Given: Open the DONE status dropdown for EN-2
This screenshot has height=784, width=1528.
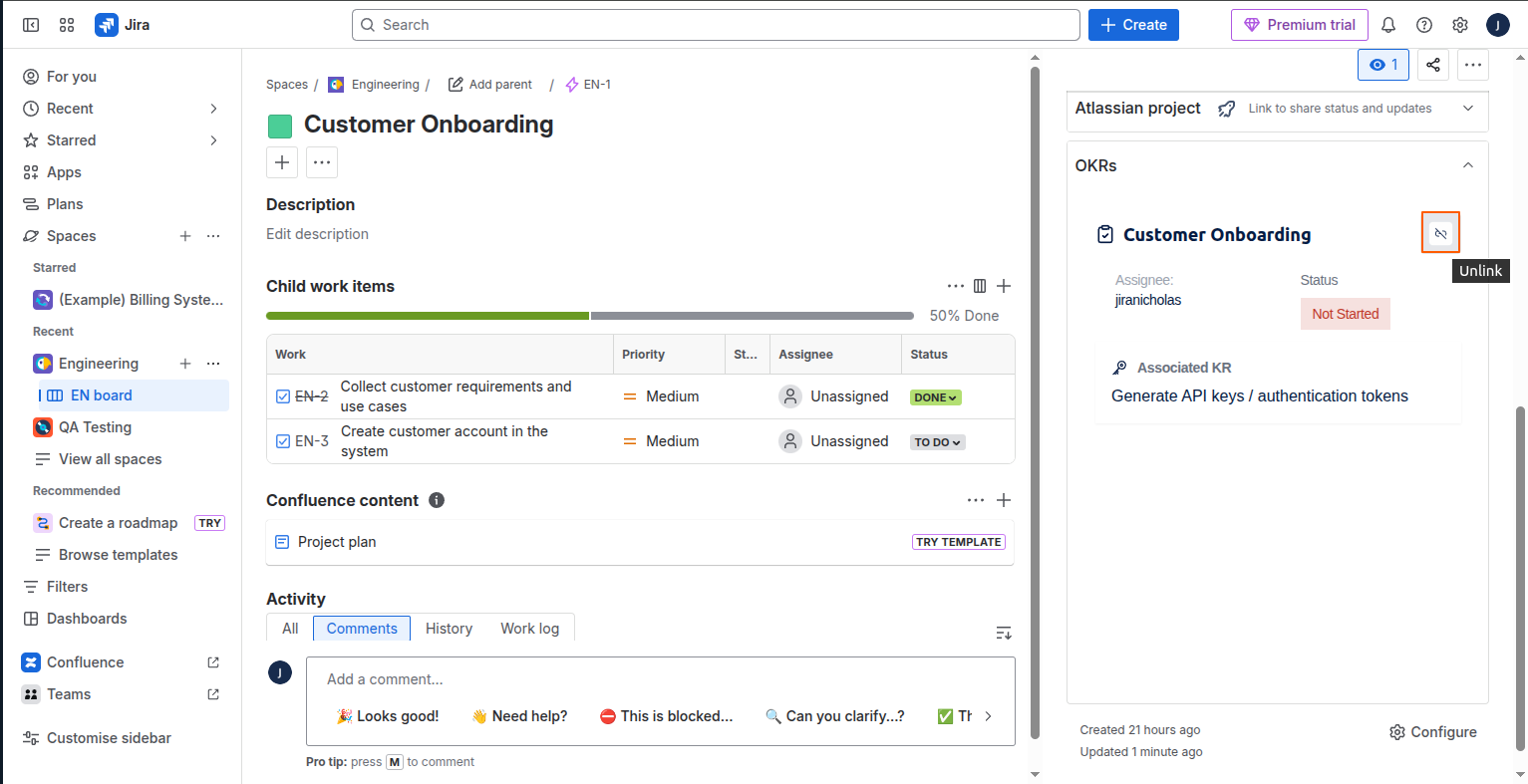Looking at the screenshot, I should pyautogui.click(x=936, y=397).
